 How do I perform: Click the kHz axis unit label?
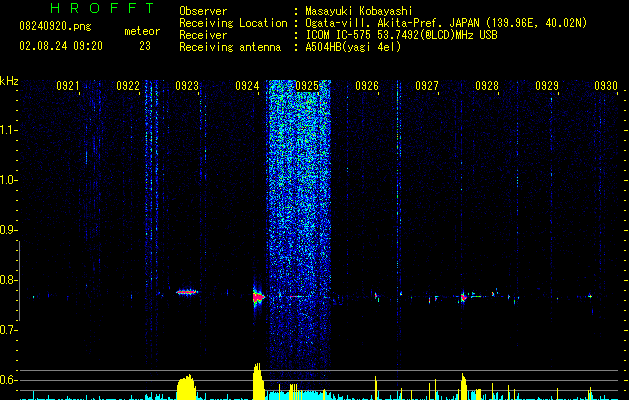[9, 81]
